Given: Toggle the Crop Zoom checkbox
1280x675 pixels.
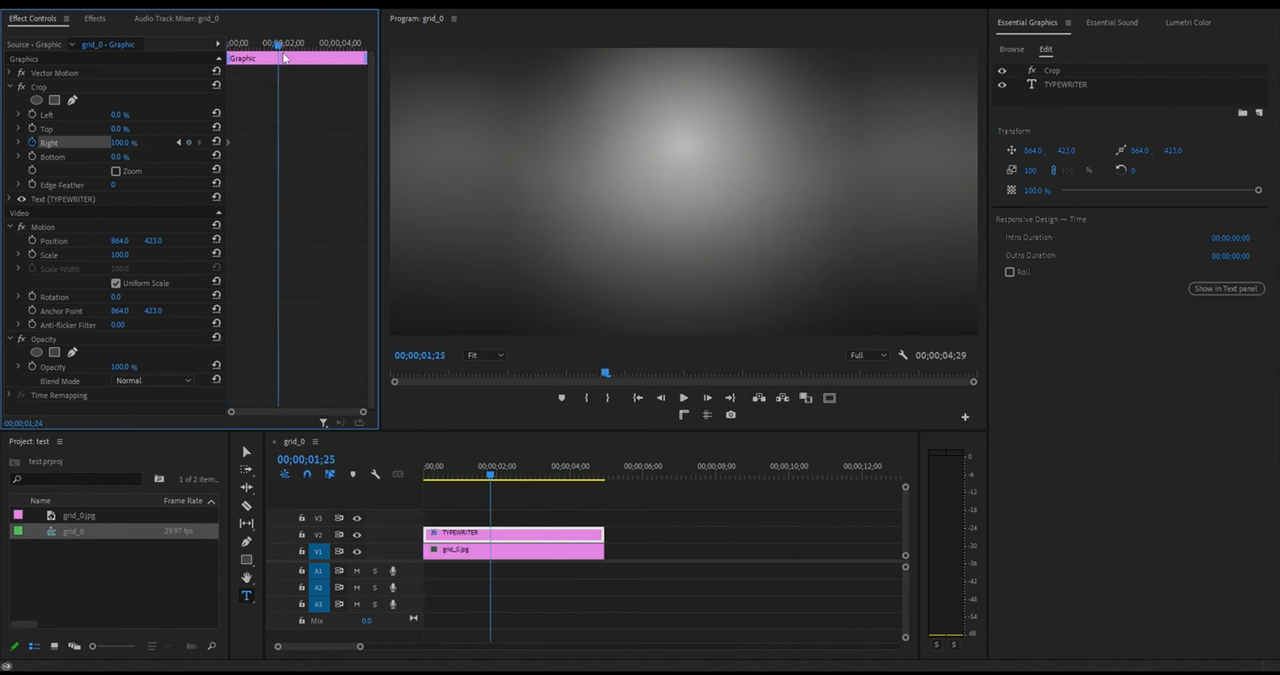Looking at the screenshot, I should point(116,171).
